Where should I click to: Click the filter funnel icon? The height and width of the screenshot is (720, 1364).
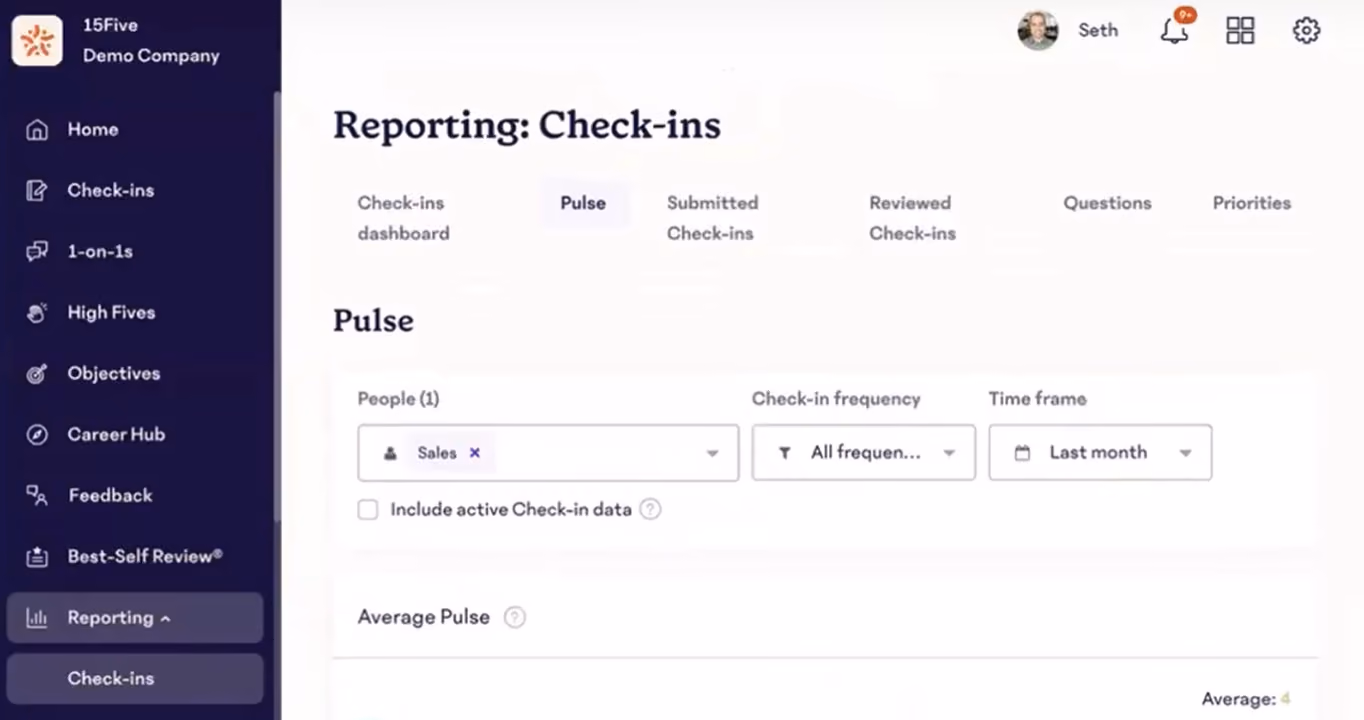(785, 454)
